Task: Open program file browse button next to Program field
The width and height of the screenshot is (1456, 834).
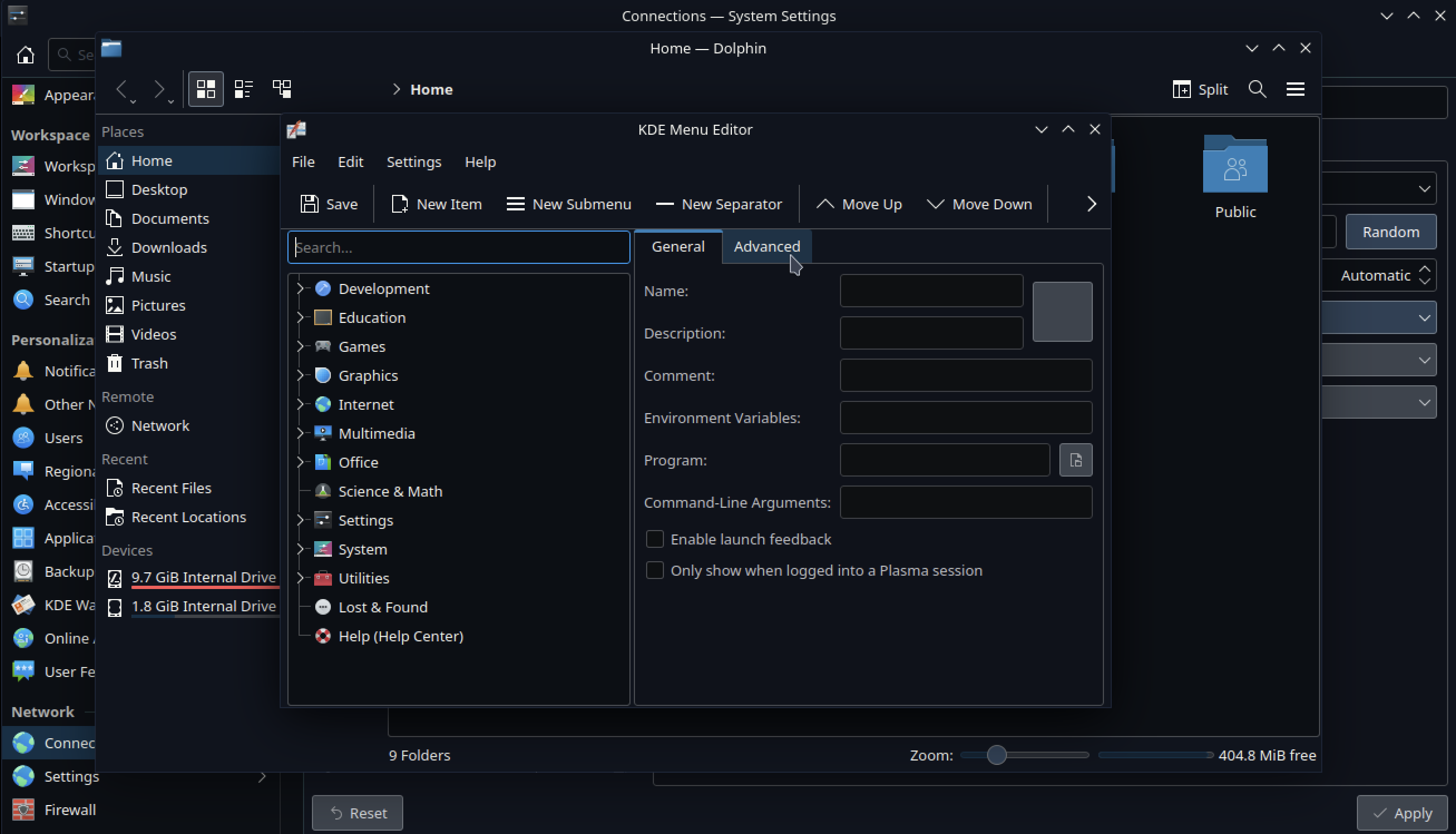Action: click(x=1076, y=460)
